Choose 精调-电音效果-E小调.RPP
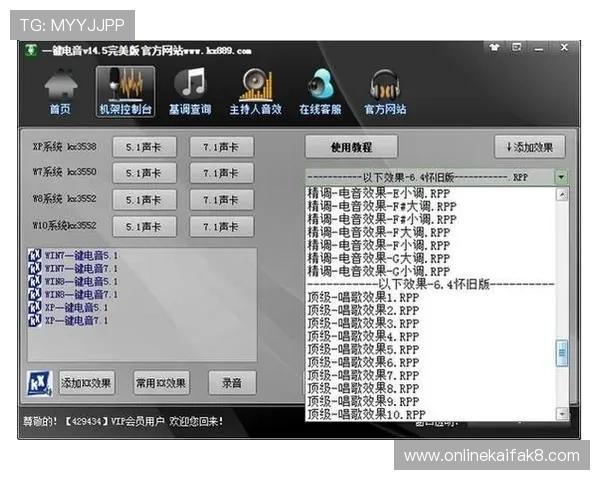Screen dimensions: 600x480 [x=430, y=194]
